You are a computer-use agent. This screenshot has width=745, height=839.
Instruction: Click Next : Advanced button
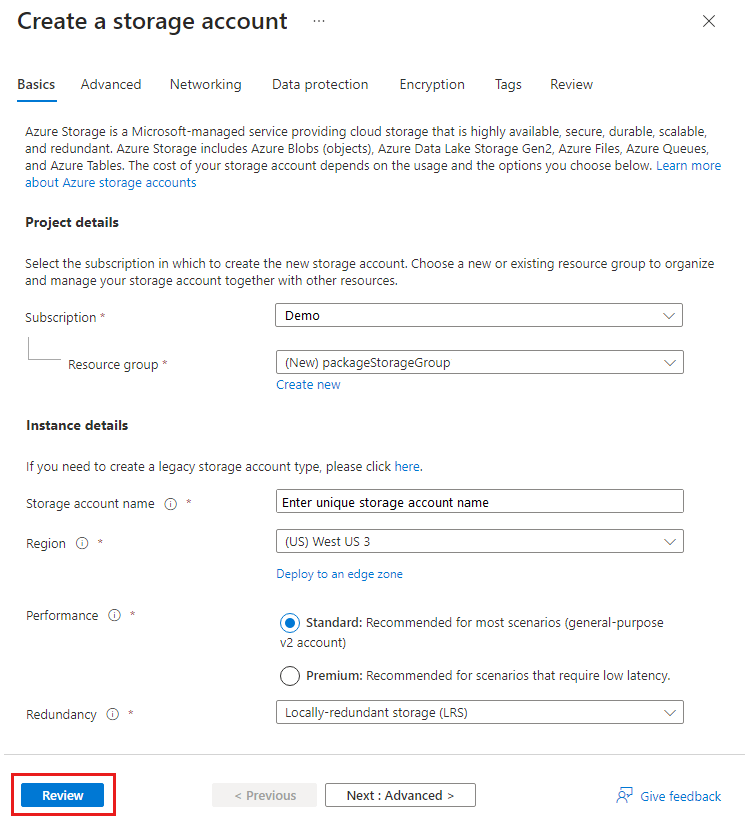(400, 795)
